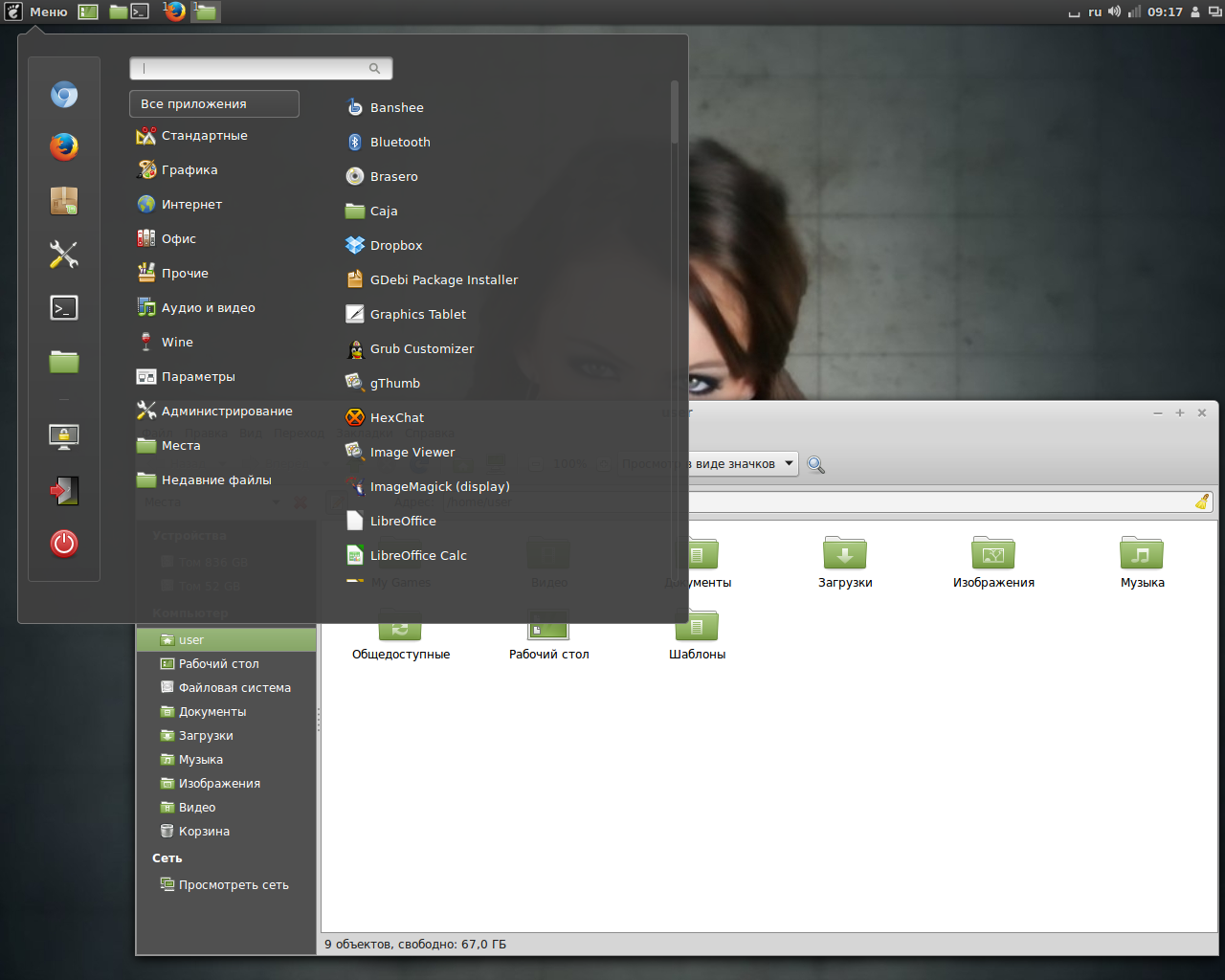Start HexChat from the list
The height and width of the screenshot is (980, 1225).
385,417
